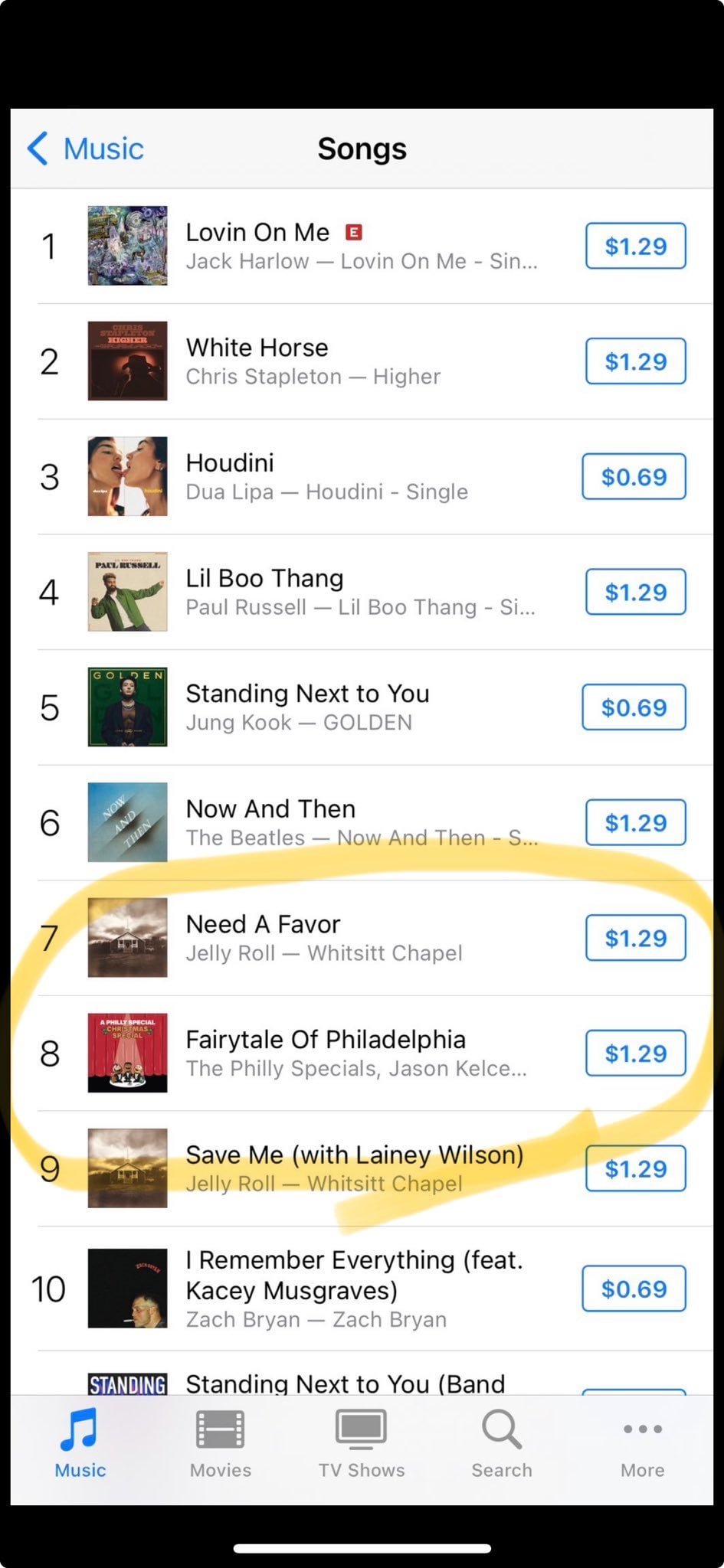The image size is (724, 1568).
Task: Open the Lovin On Me album artwork
Action: (127, 246)
